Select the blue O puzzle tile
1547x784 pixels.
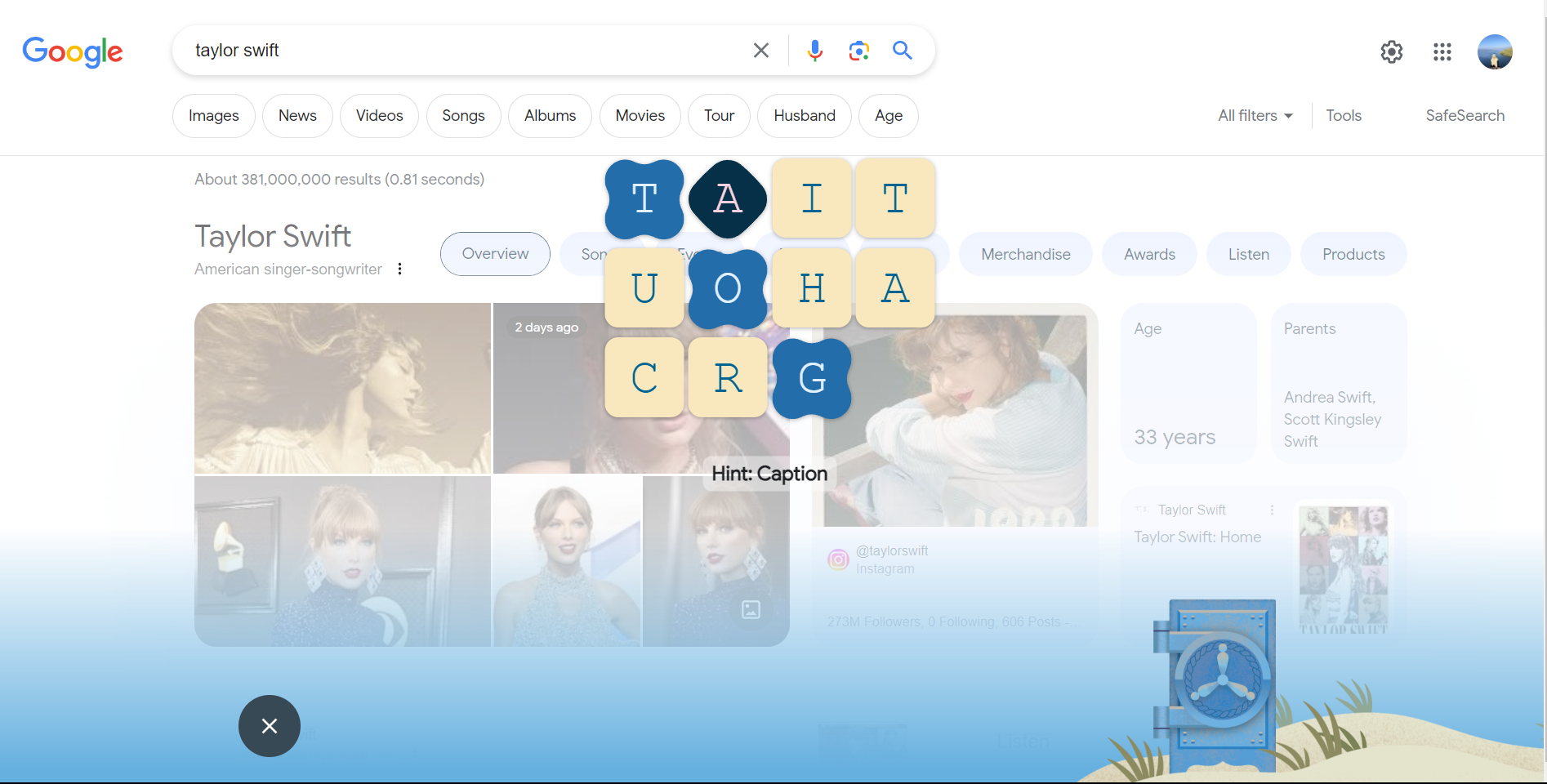pos(728,288)
